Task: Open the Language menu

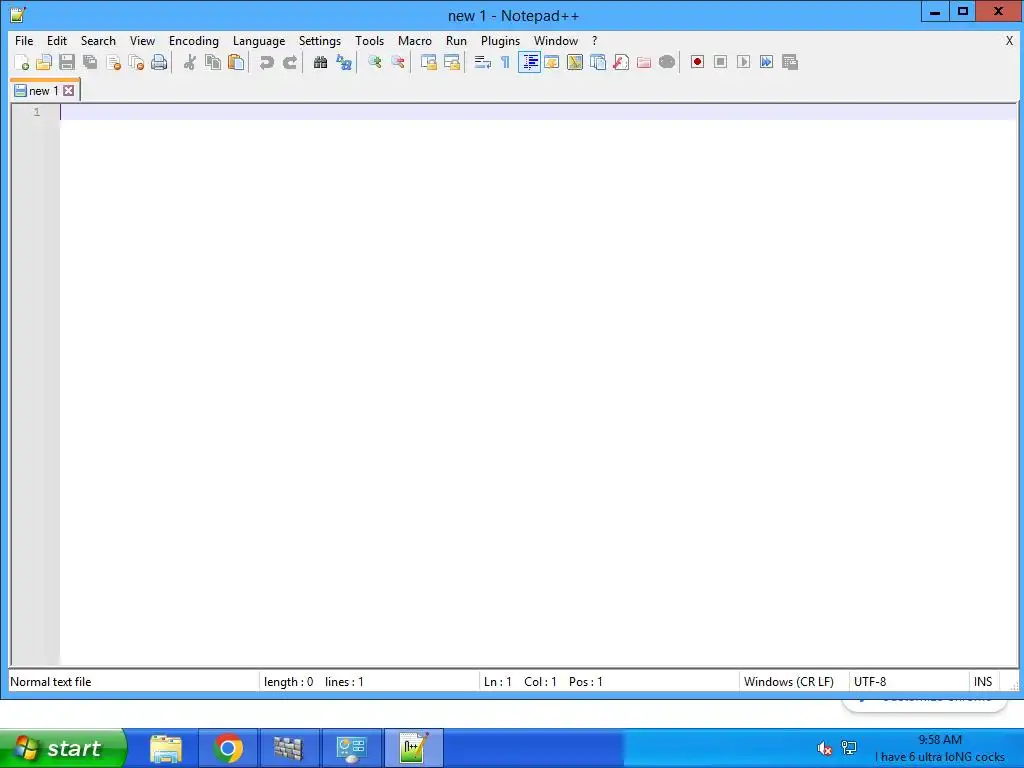Action: (x=259, y=40)
